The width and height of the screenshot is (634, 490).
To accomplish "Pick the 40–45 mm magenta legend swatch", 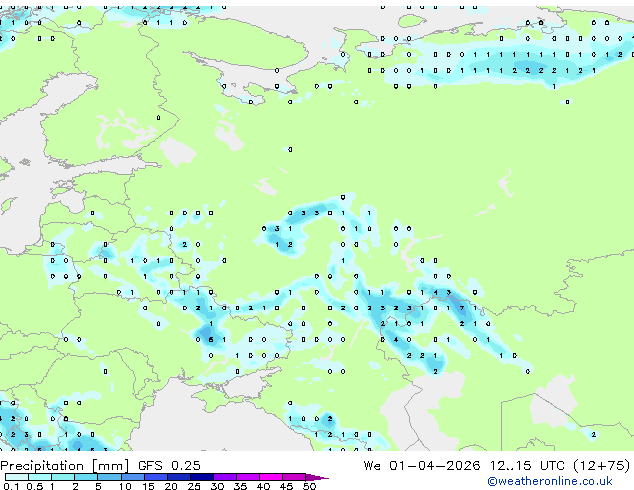I will pyautogui.click(x=271, y=477).
